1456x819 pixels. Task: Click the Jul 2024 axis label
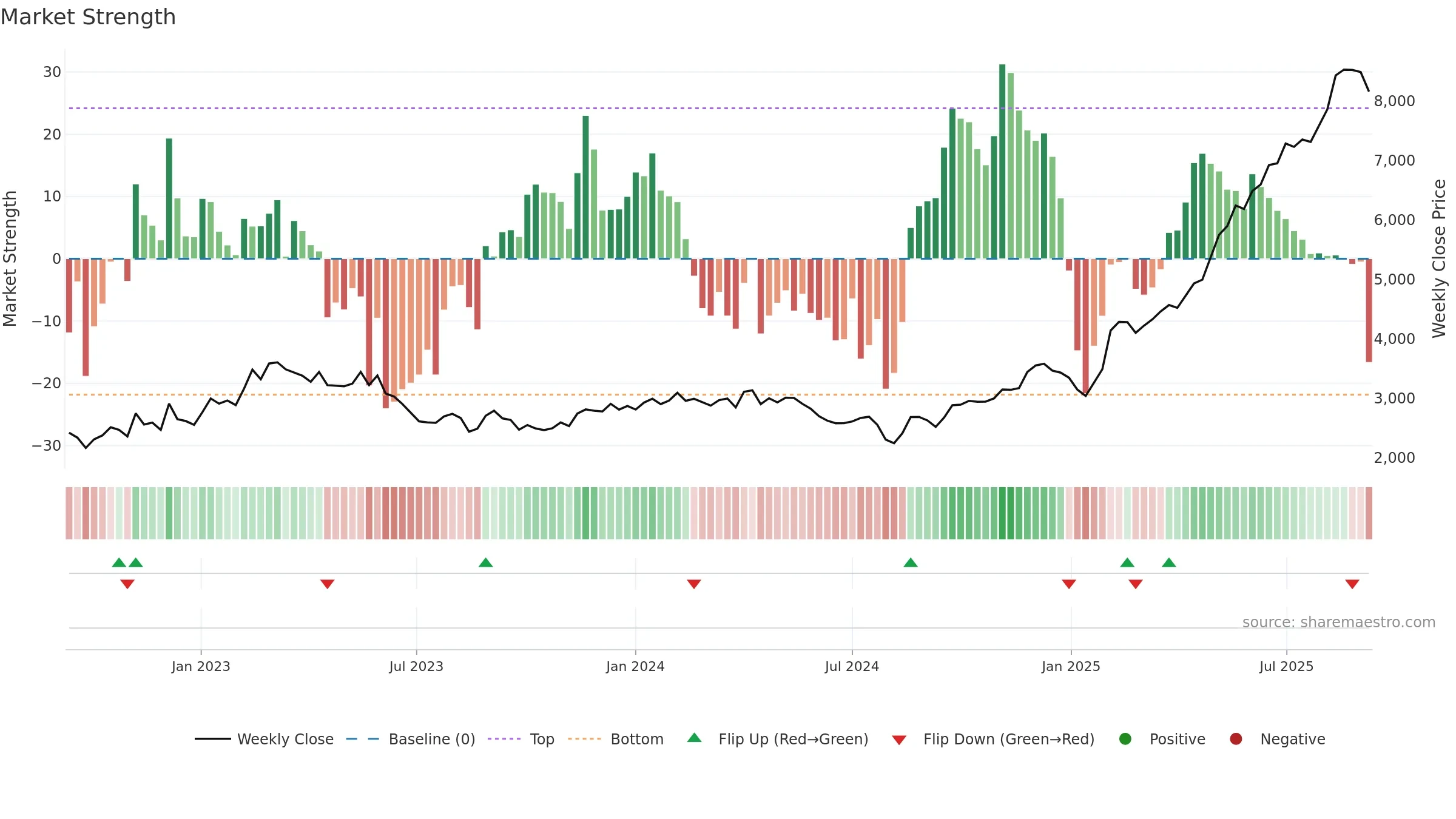tap(852, 666)
